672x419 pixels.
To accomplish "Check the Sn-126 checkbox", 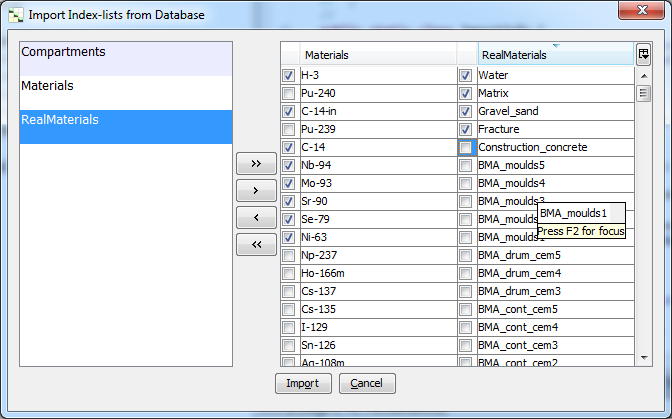I will (288, 346).
